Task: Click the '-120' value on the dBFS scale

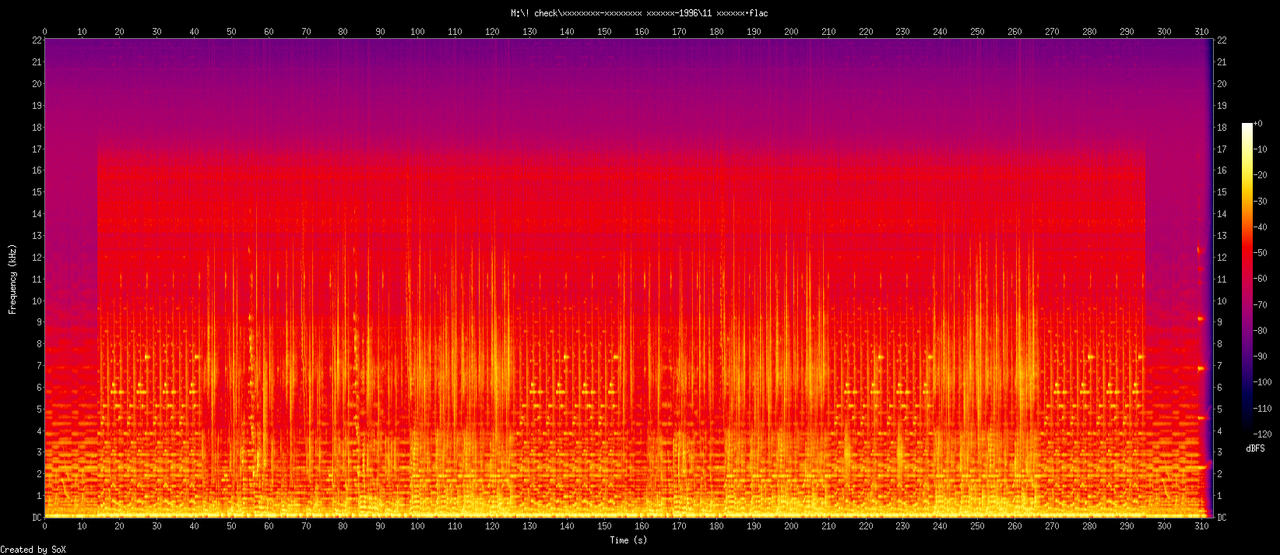Action: point(1264,436)
